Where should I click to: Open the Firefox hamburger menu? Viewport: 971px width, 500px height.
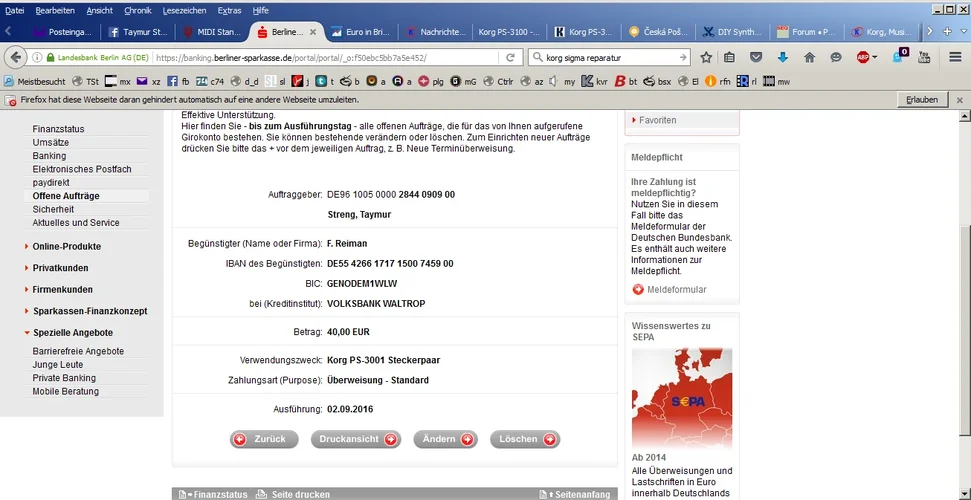pyautogui.click(x=955, y=58)
